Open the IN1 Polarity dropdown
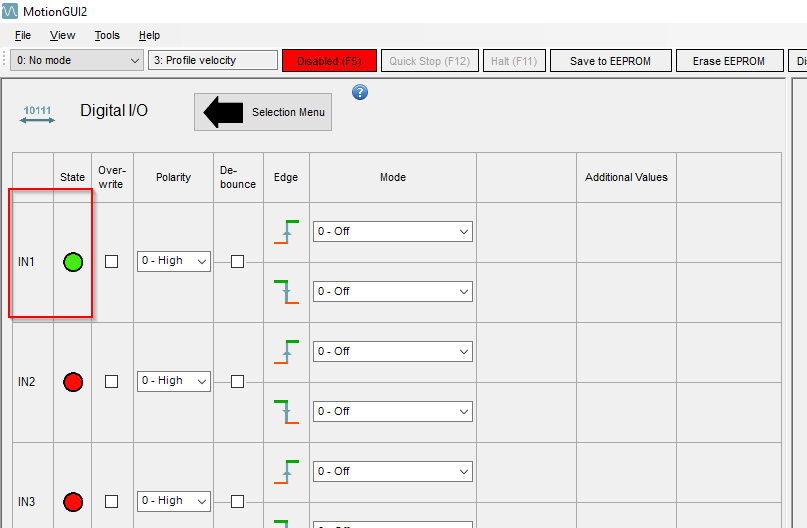Image resolution: width=807 pixels, height=528 pixels. [x=173, y=261]
